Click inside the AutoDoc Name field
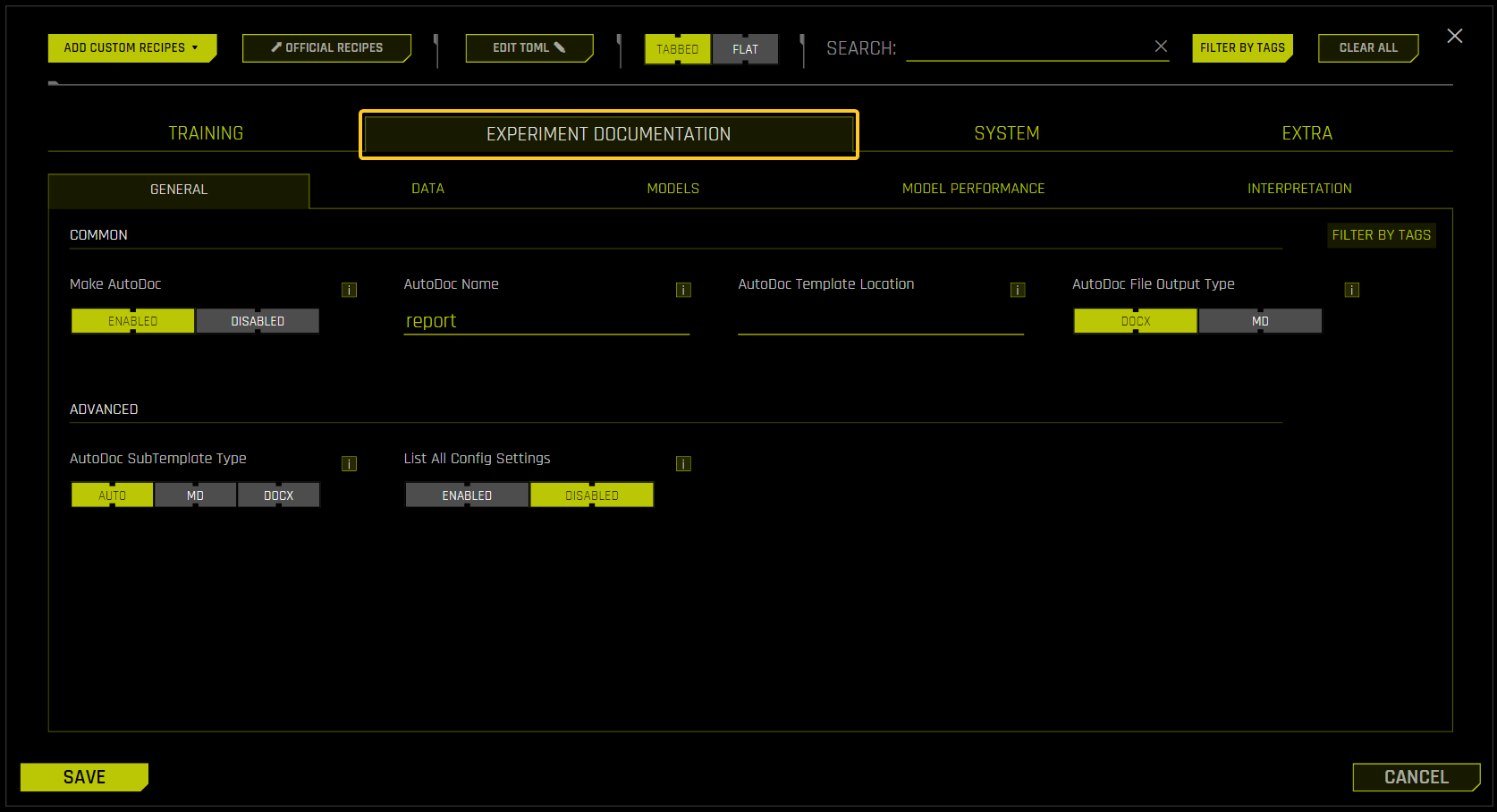 pos(546,320)
